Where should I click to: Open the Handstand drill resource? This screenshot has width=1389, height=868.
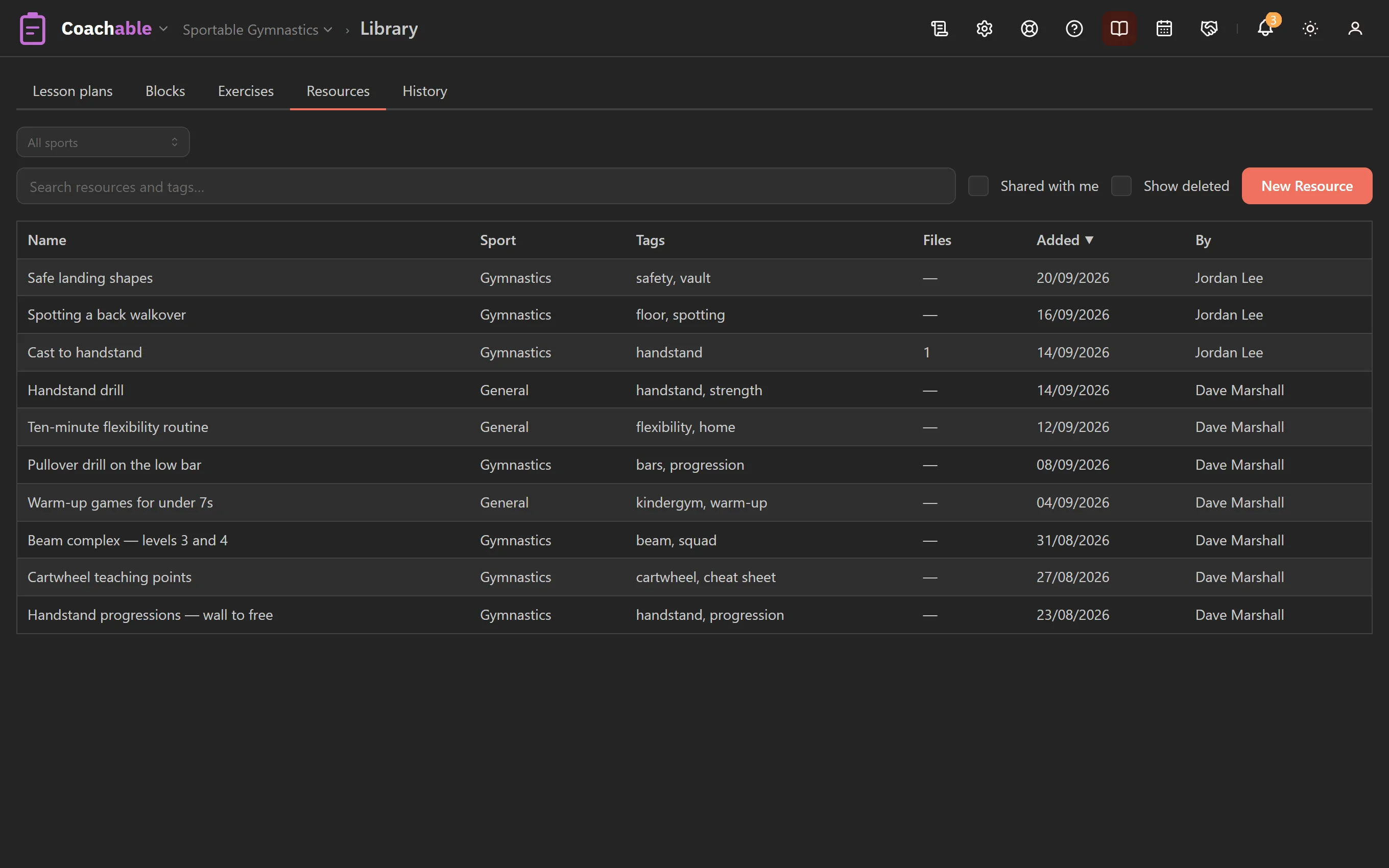point(694,390)
